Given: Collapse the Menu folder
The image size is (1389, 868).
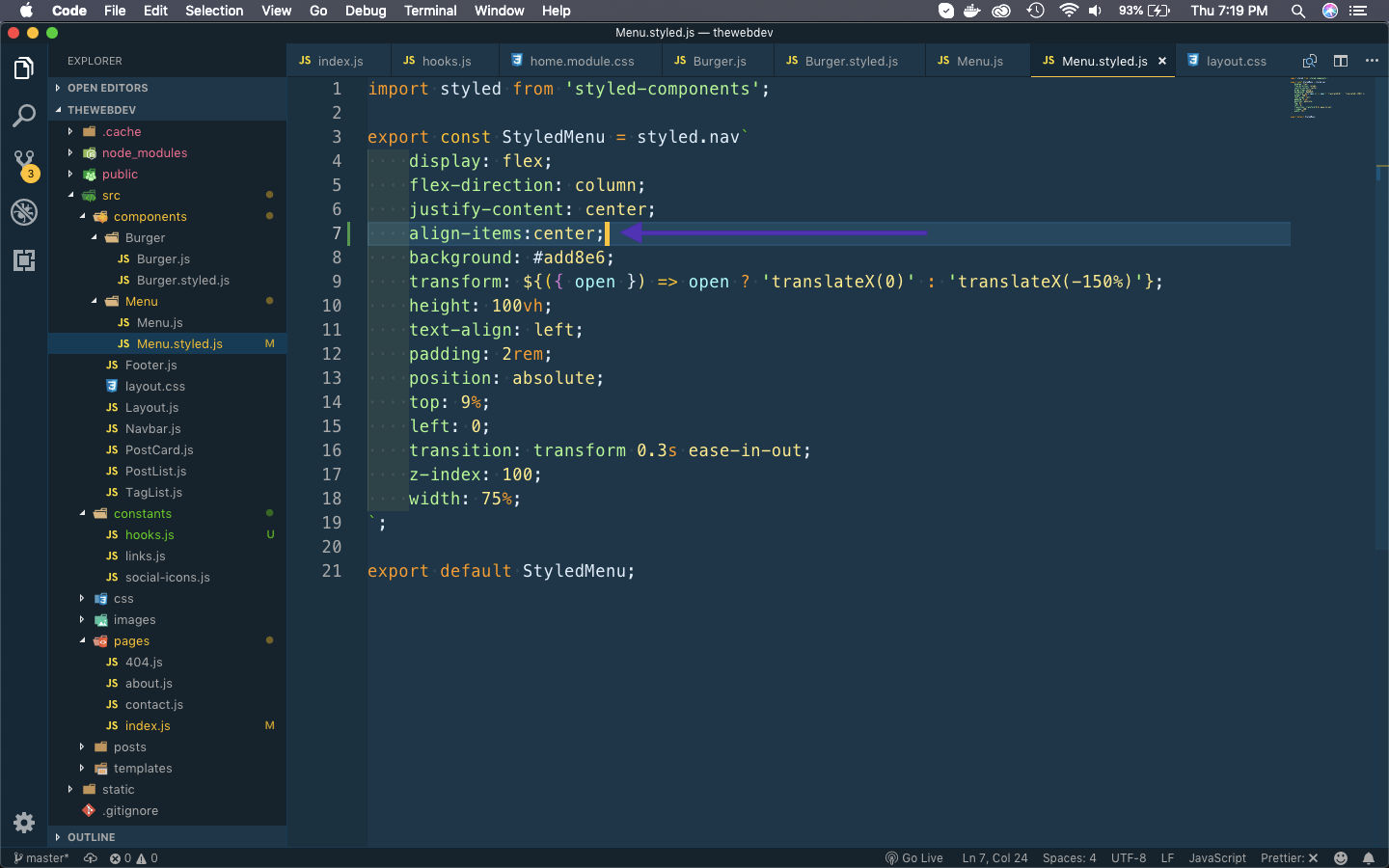Looking at the screenshot, I should click(168, 301).
